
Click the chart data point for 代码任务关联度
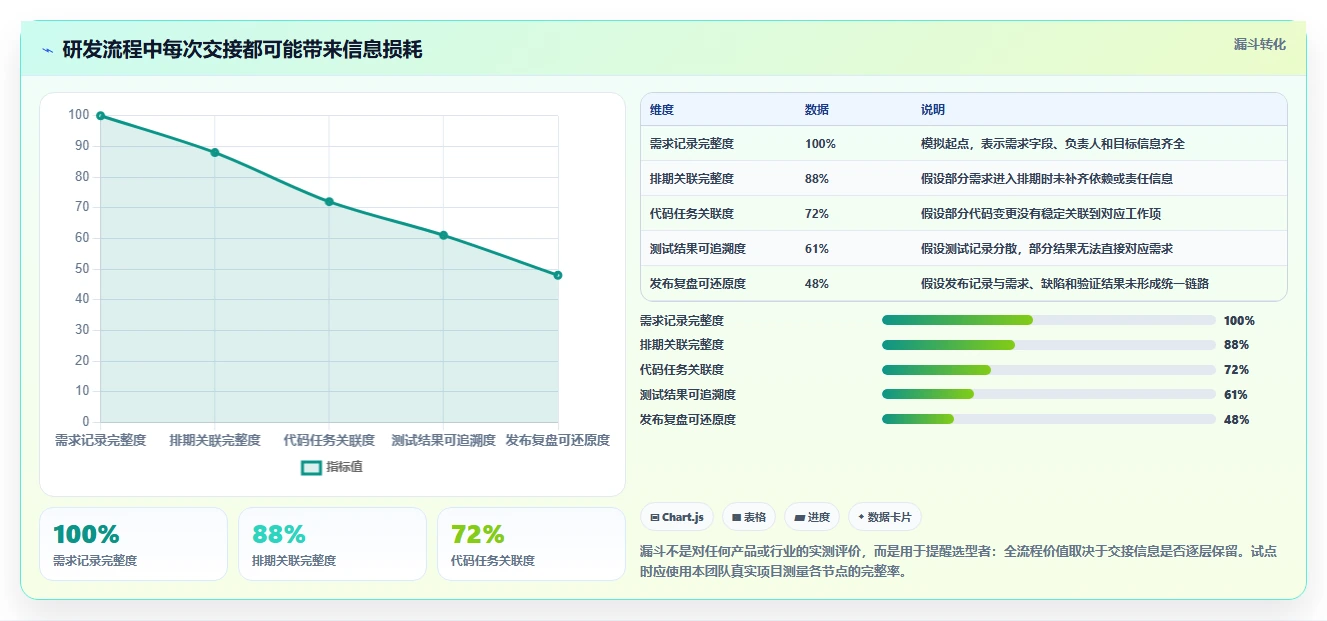coord(329,202)
